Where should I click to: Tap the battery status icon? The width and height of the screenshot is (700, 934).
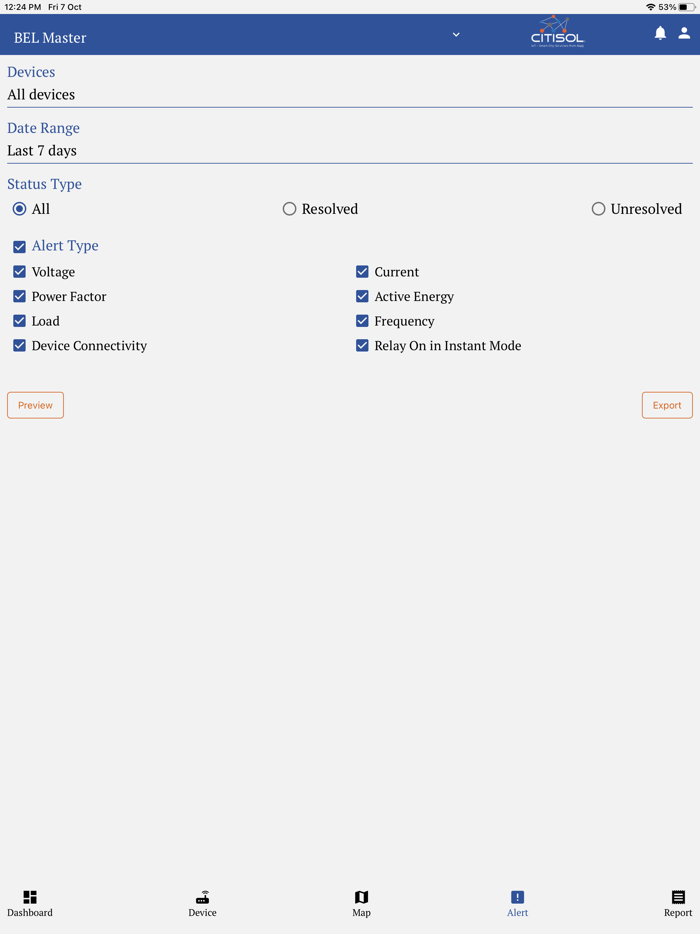pos(687,7)
